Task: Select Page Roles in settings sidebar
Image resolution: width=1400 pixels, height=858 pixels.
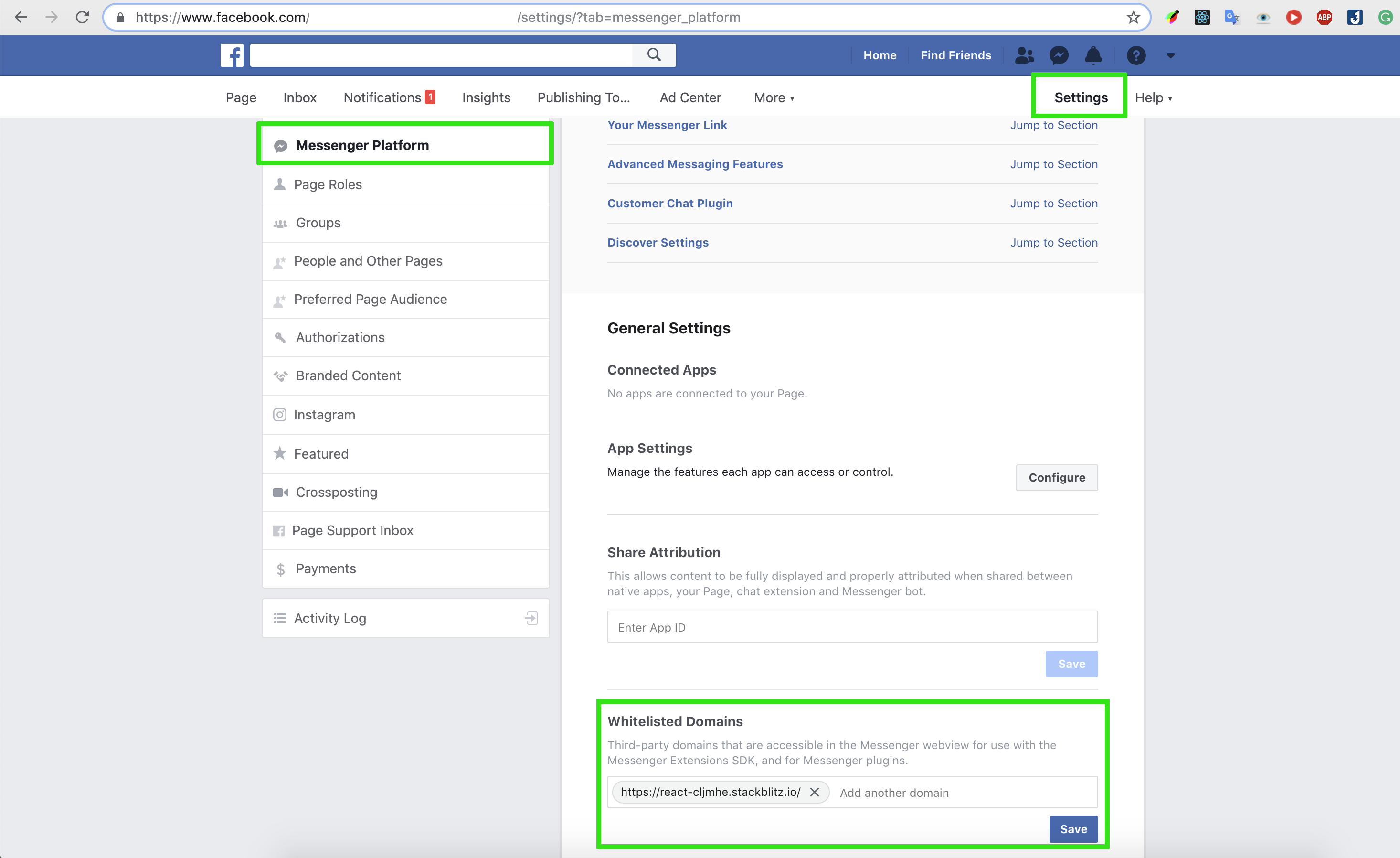Action: (328, 184)
